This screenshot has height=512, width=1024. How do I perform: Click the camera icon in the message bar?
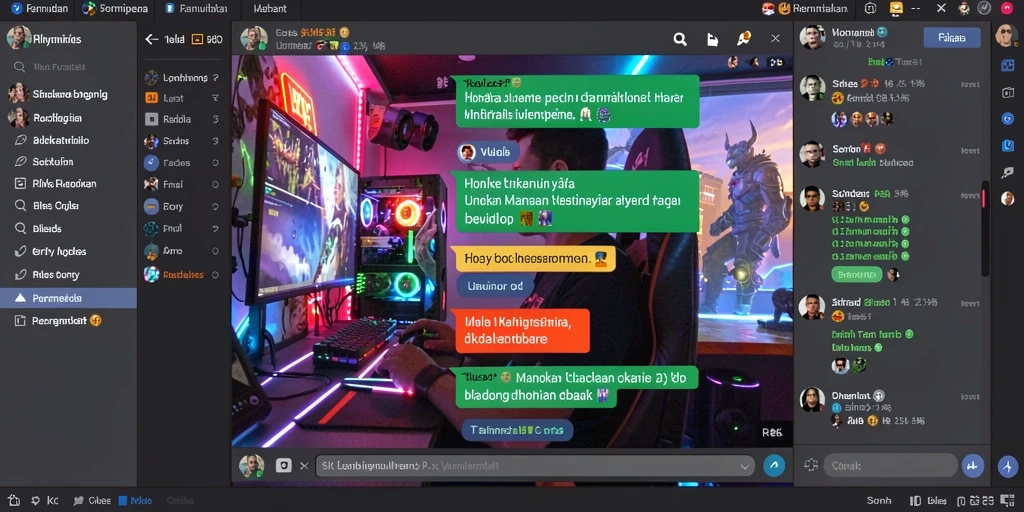click(283, 466)
